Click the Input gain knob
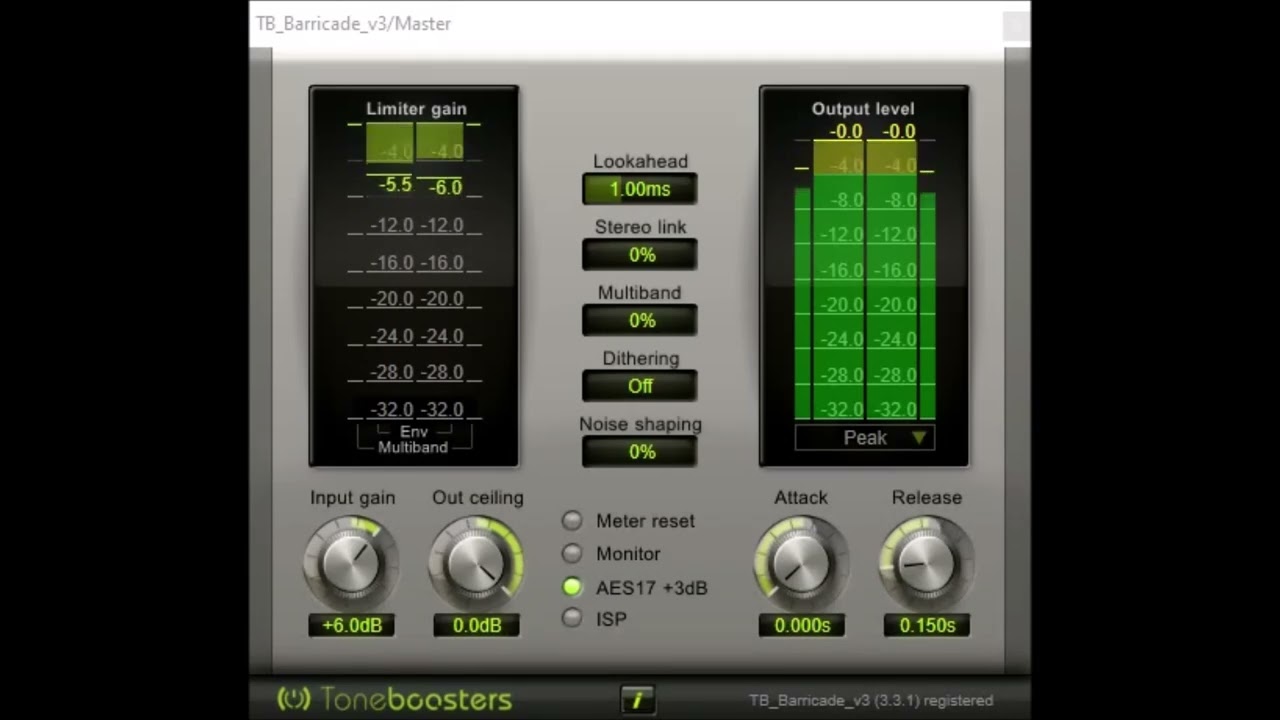The image size is (1280, 720). click(x=352, y=562)
